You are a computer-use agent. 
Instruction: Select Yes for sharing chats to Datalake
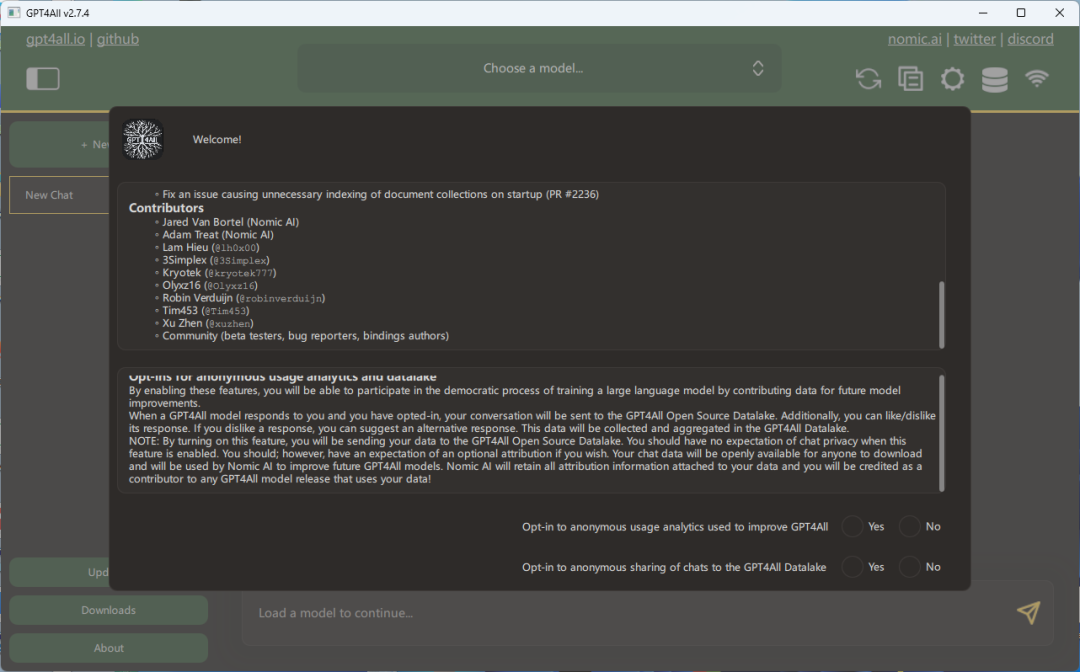click(x=852, y=567)
